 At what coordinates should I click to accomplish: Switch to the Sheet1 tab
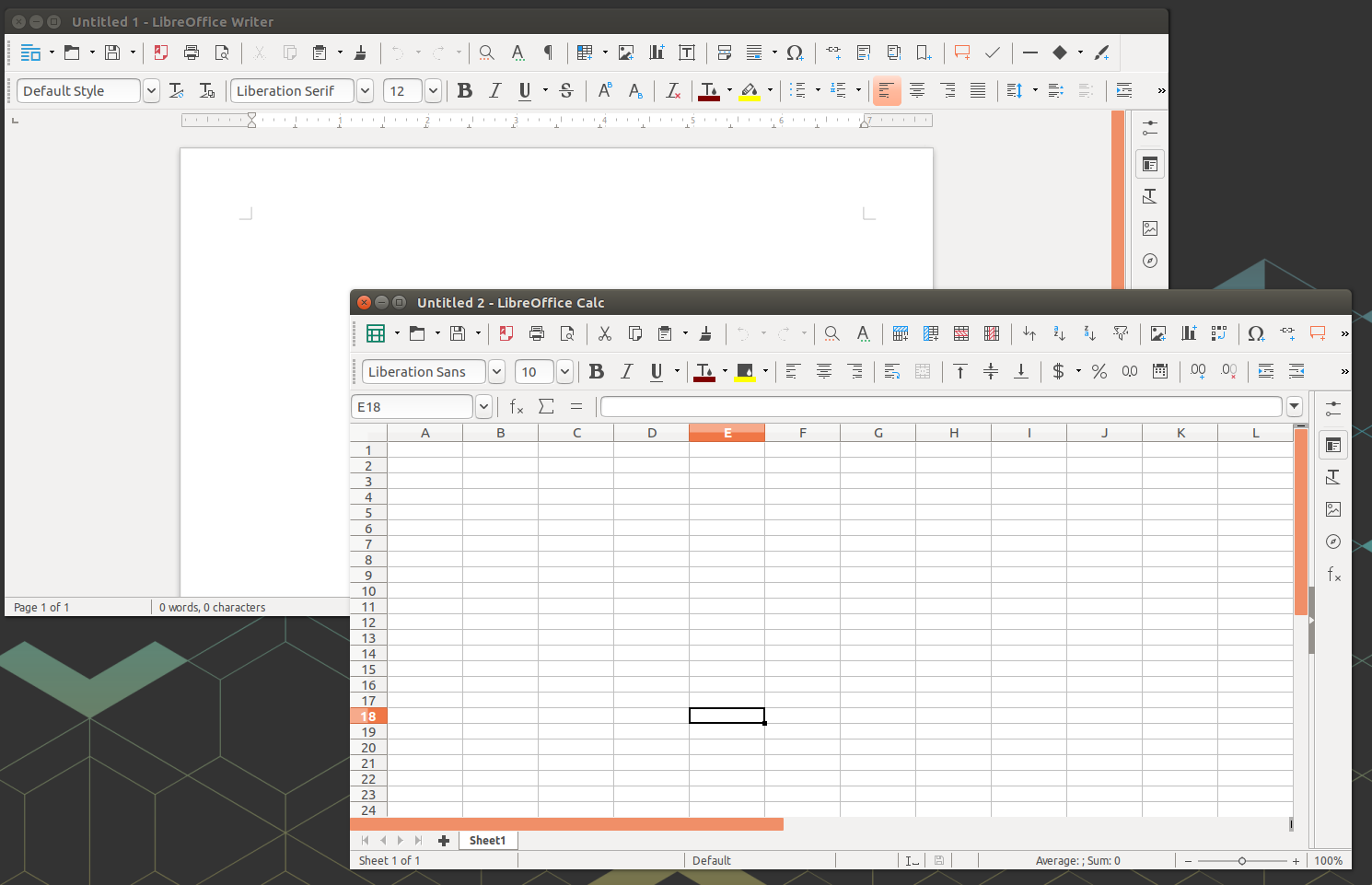tap(487, 840)
